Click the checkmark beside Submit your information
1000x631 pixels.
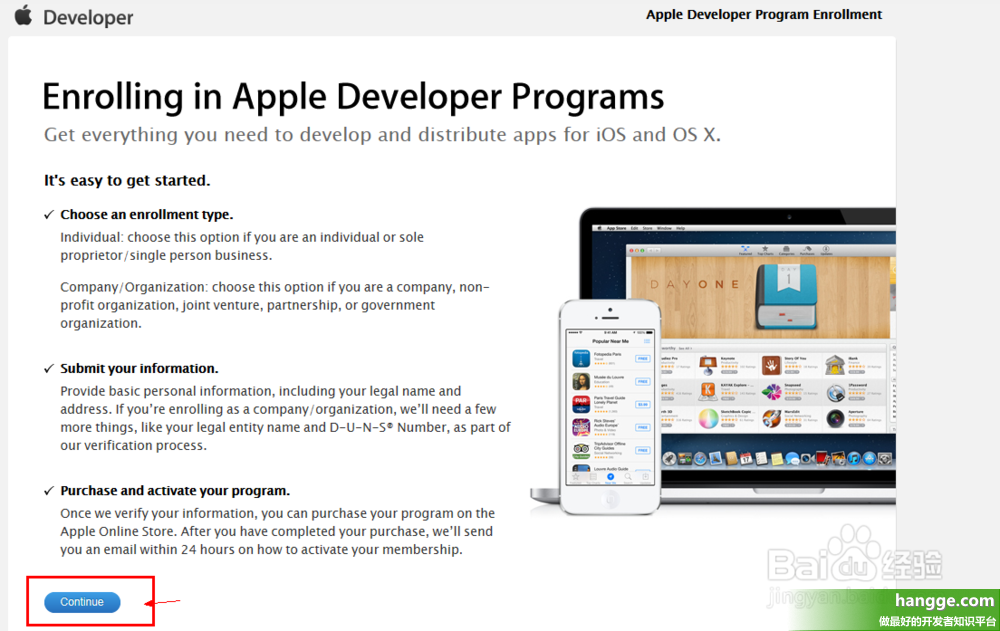pyautogui.click(x=48, y=369)
